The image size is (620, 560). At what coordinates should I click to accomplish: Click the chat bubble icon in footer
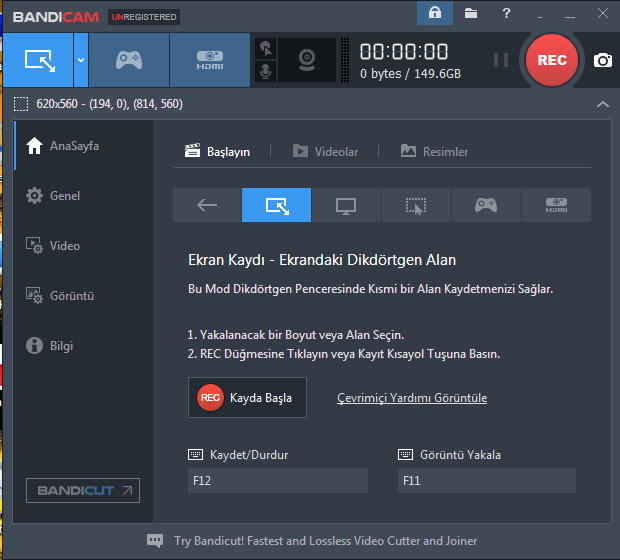point(155,540)
